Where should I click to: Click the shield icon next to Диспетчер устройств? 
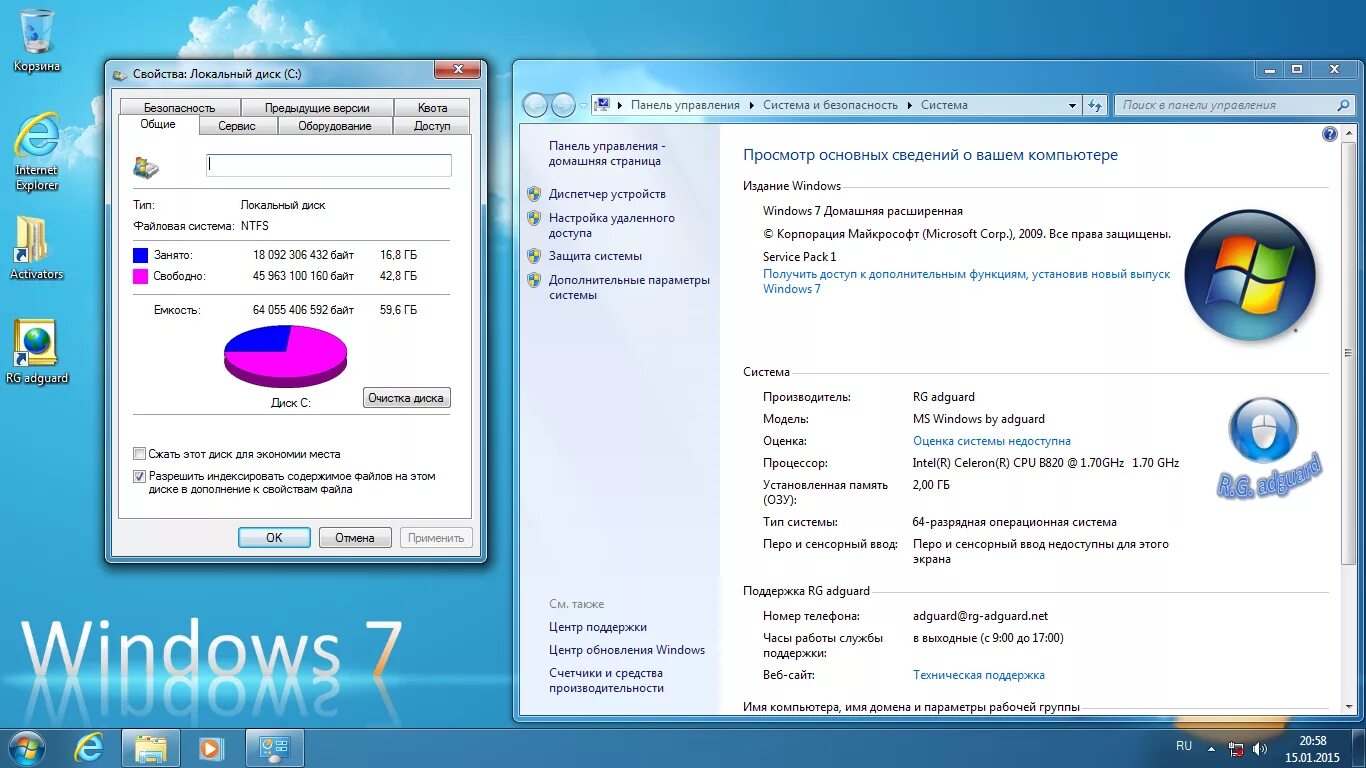point(534,194)
